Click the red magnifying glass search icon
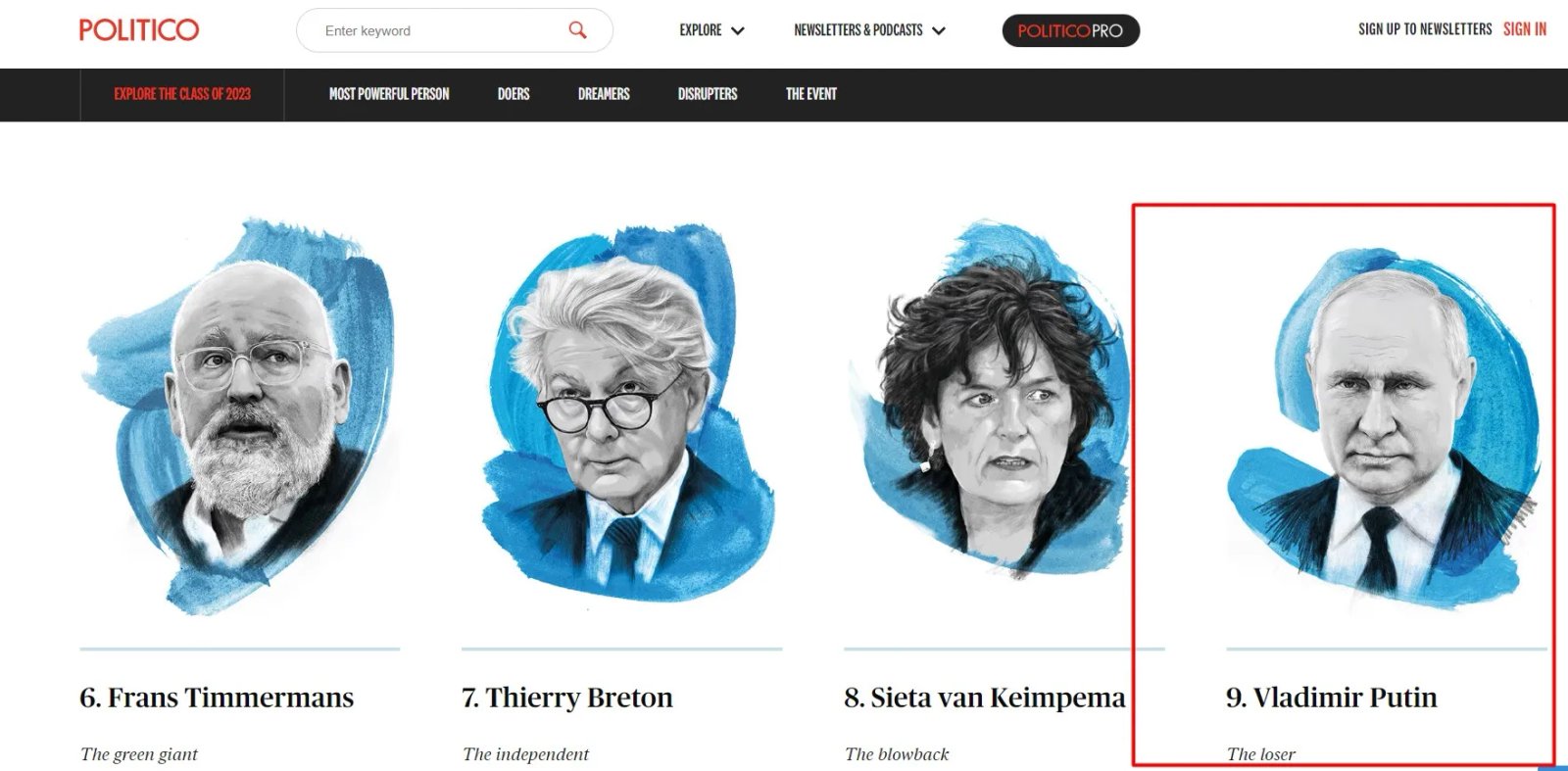Viewport: 1568px width, 771px height. (578, 30)
